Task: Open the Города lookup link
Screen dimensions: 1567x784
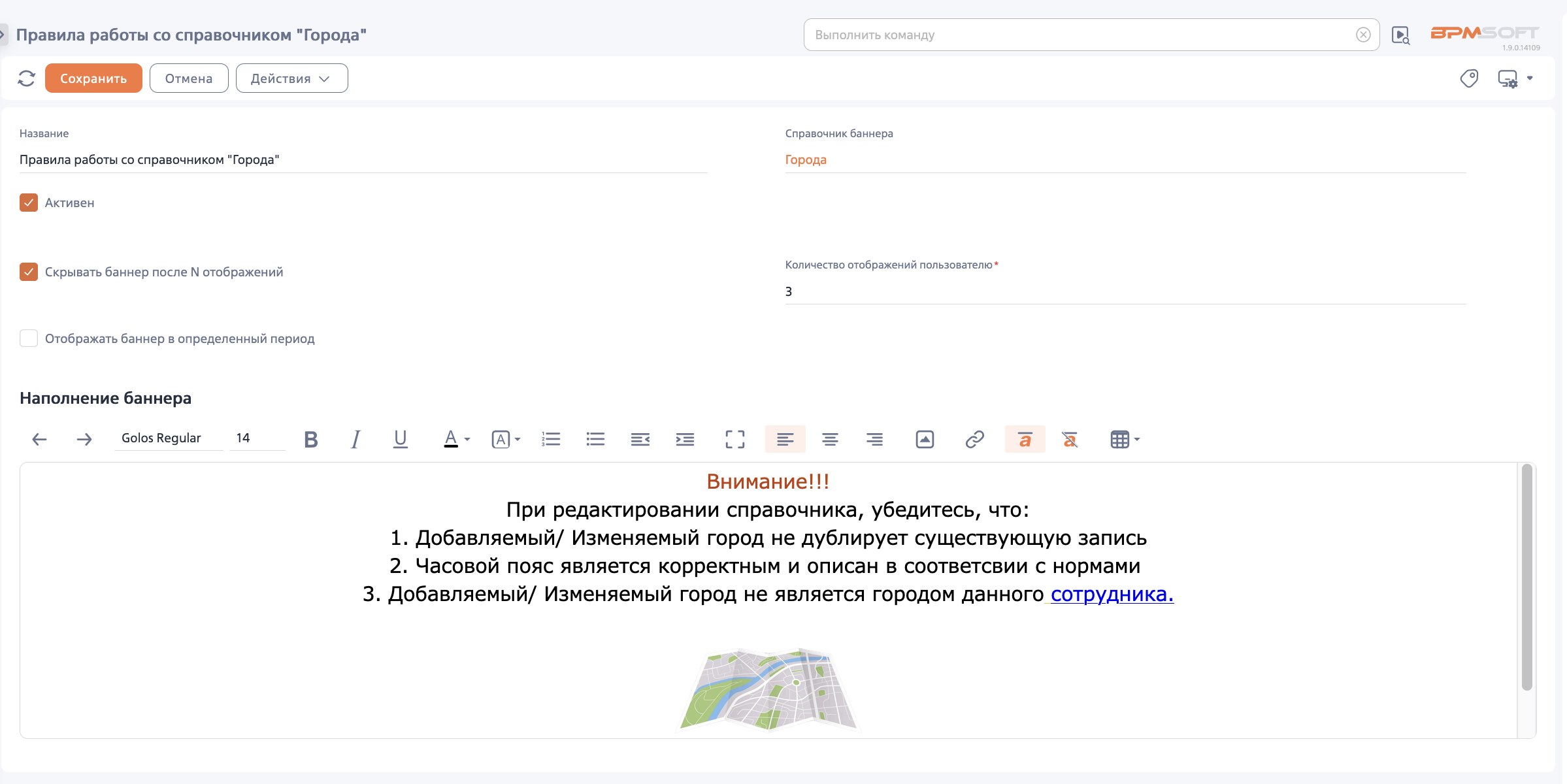Action: coord(806,160)
